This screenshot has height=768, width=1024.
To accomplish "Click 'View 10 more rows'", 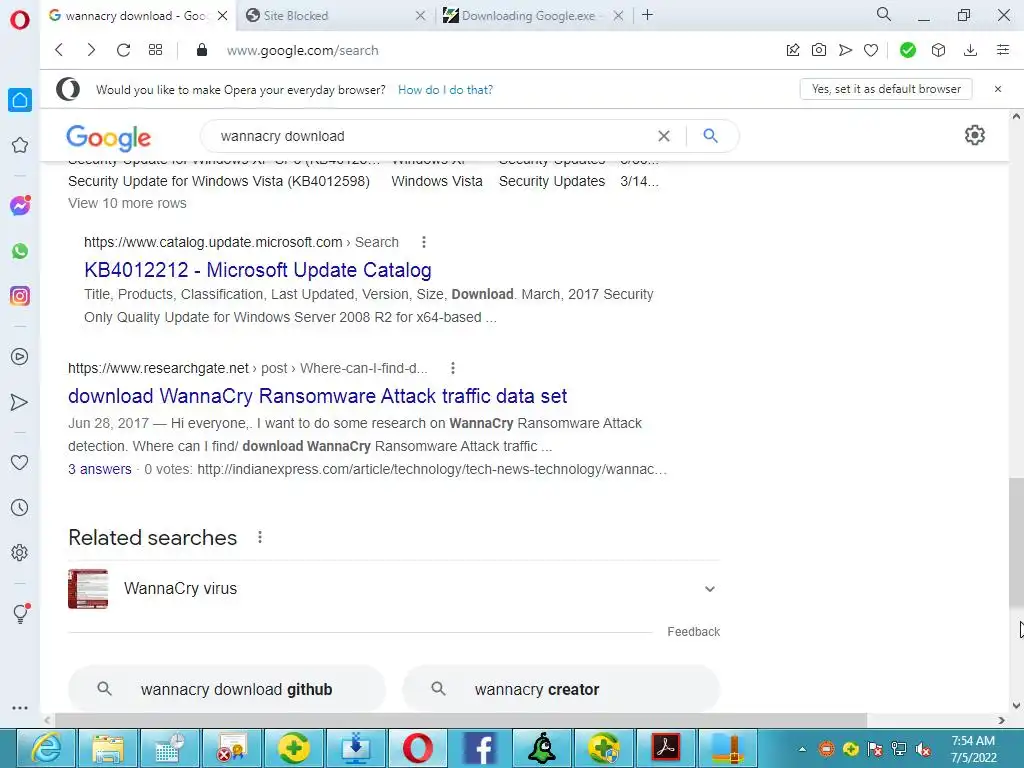I will tap(127, 203).
